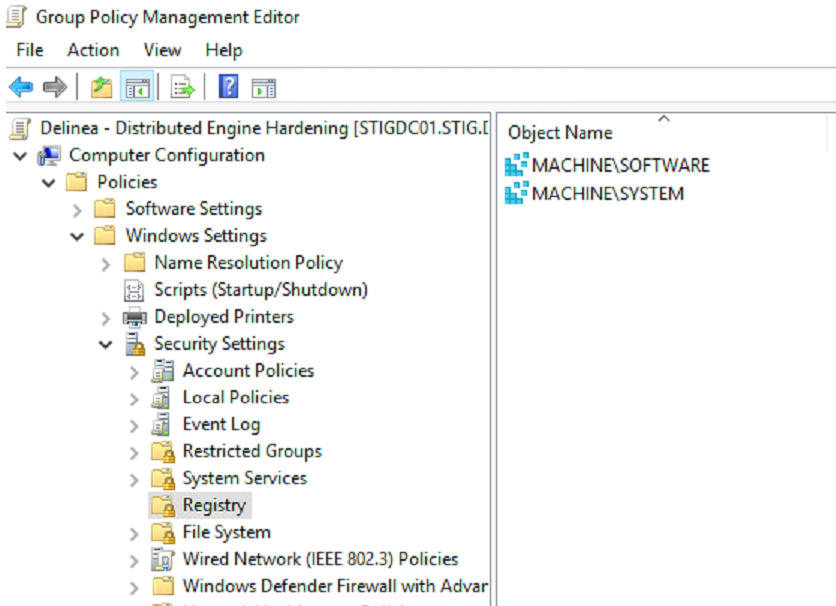The height and width of the screenshot is (606, 836).
Task: Click the Up One Level folder icon
Action: (101, 88)
